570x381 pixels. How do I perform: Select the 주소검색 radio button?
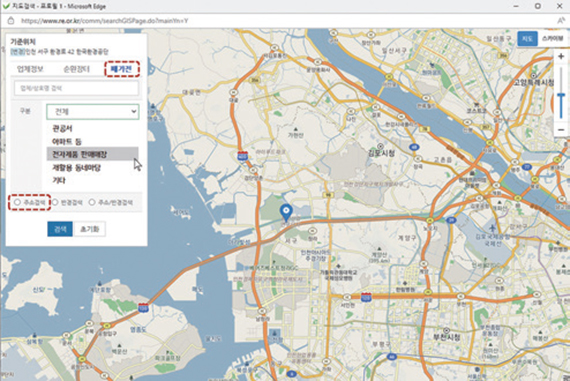tap(17, 202)
